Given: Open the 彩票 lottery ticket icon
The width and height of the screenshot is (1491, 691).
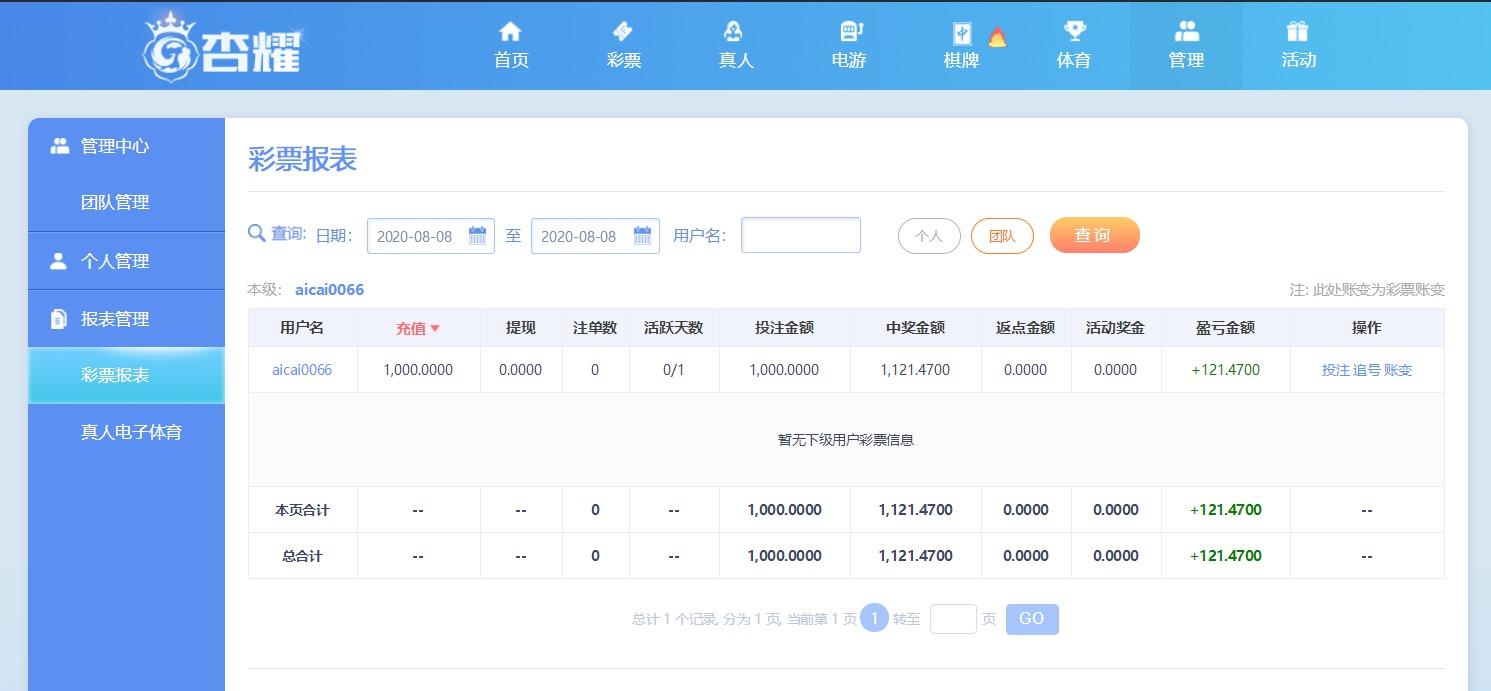Looking at the screenshot, I should tap(623, 32).
